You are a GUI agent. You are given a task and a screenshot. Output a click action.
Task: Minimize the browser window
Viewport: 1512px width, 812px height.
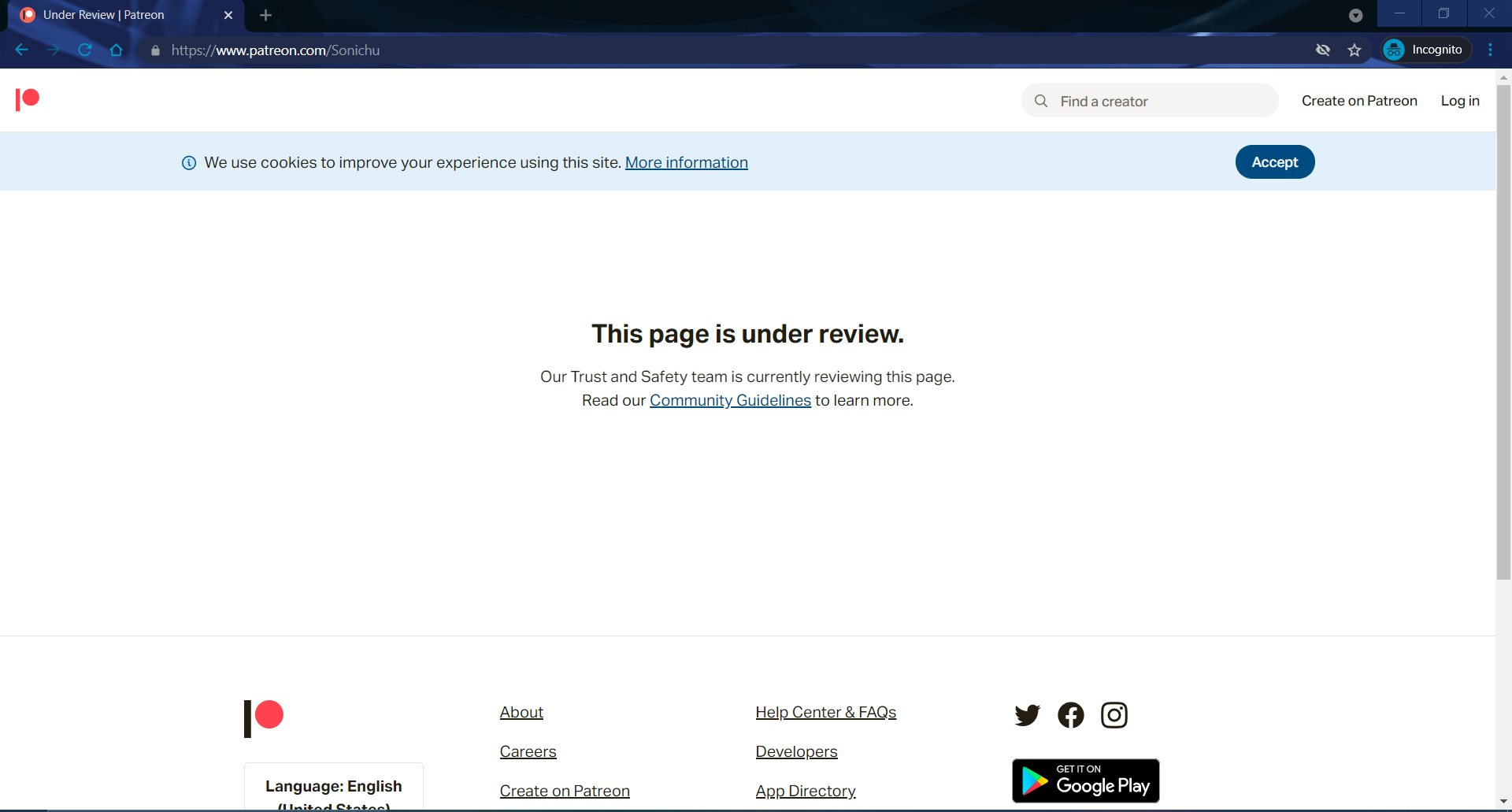click(1399, 13)
